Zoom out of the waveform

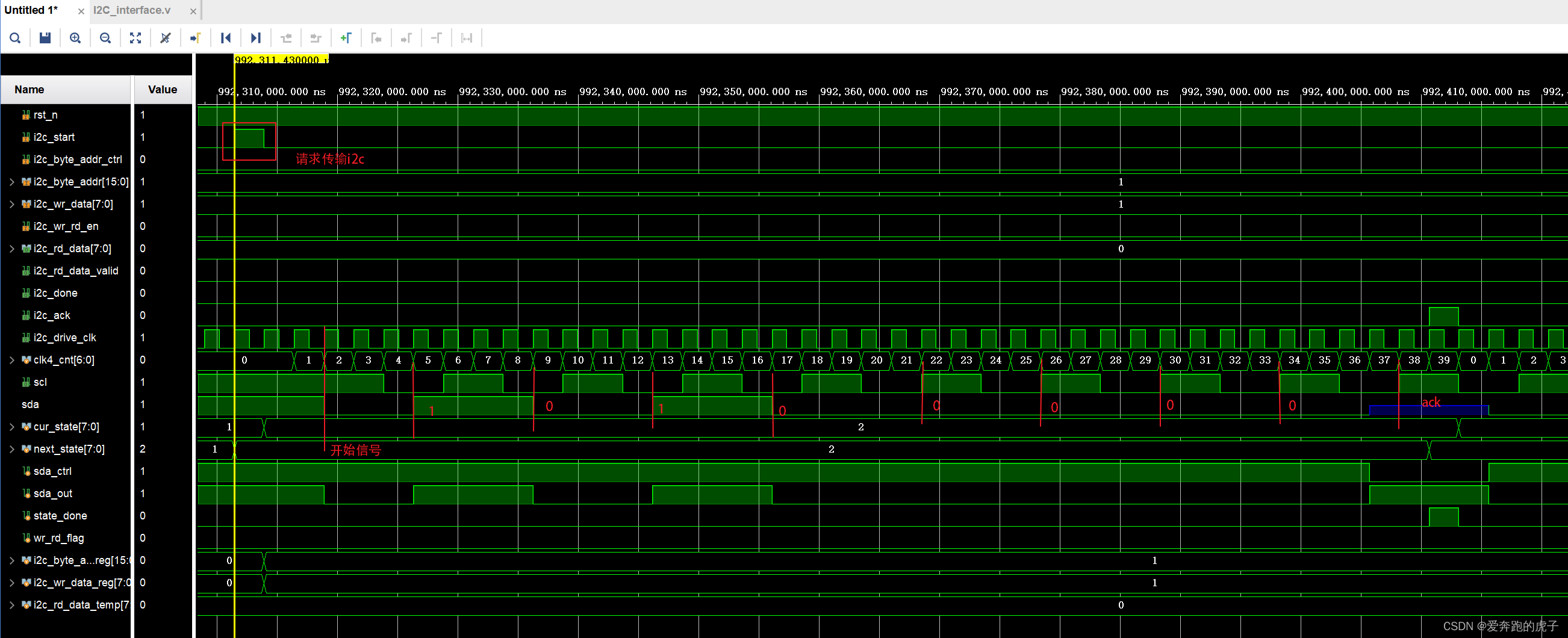pos(105,39)
